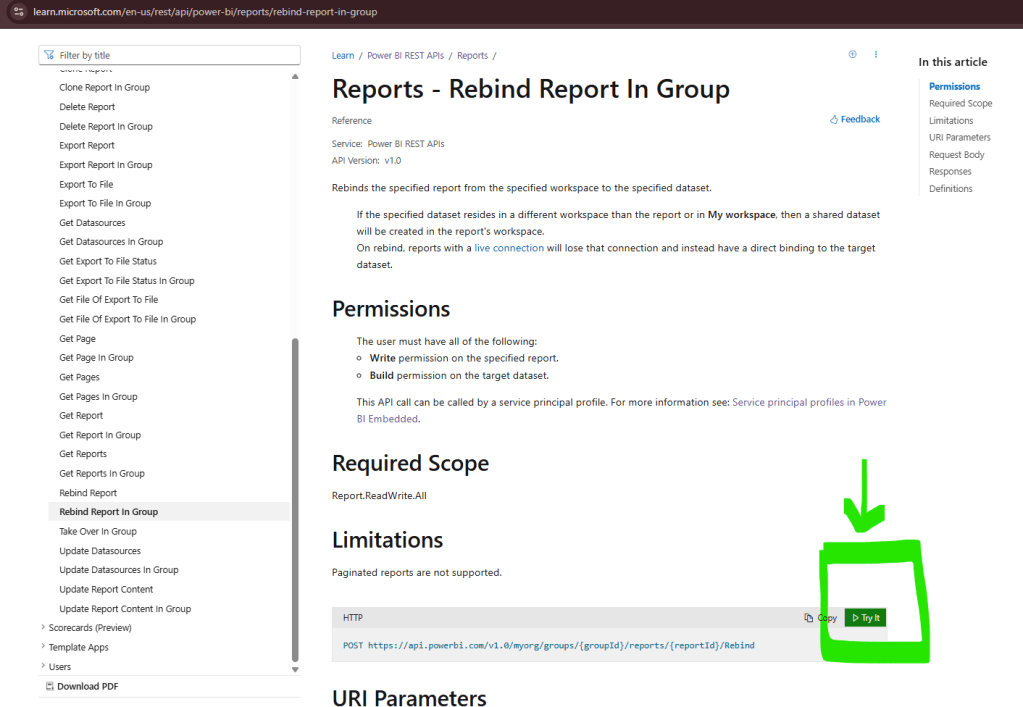Select Take Over In Group in sidebar
Image resolution: width=1023 pixels, height=707 pixels.
(x=98, y=531)
